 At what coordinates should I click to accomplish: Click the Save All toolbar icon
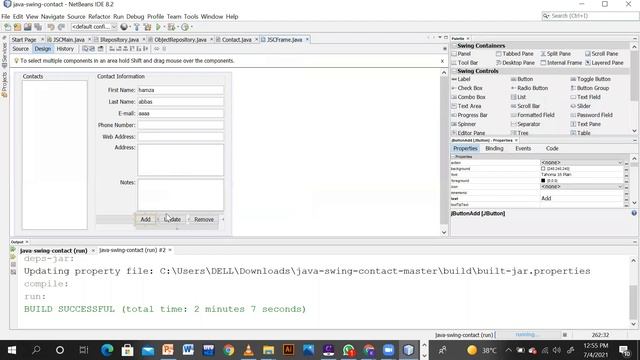tap(38, 27)
